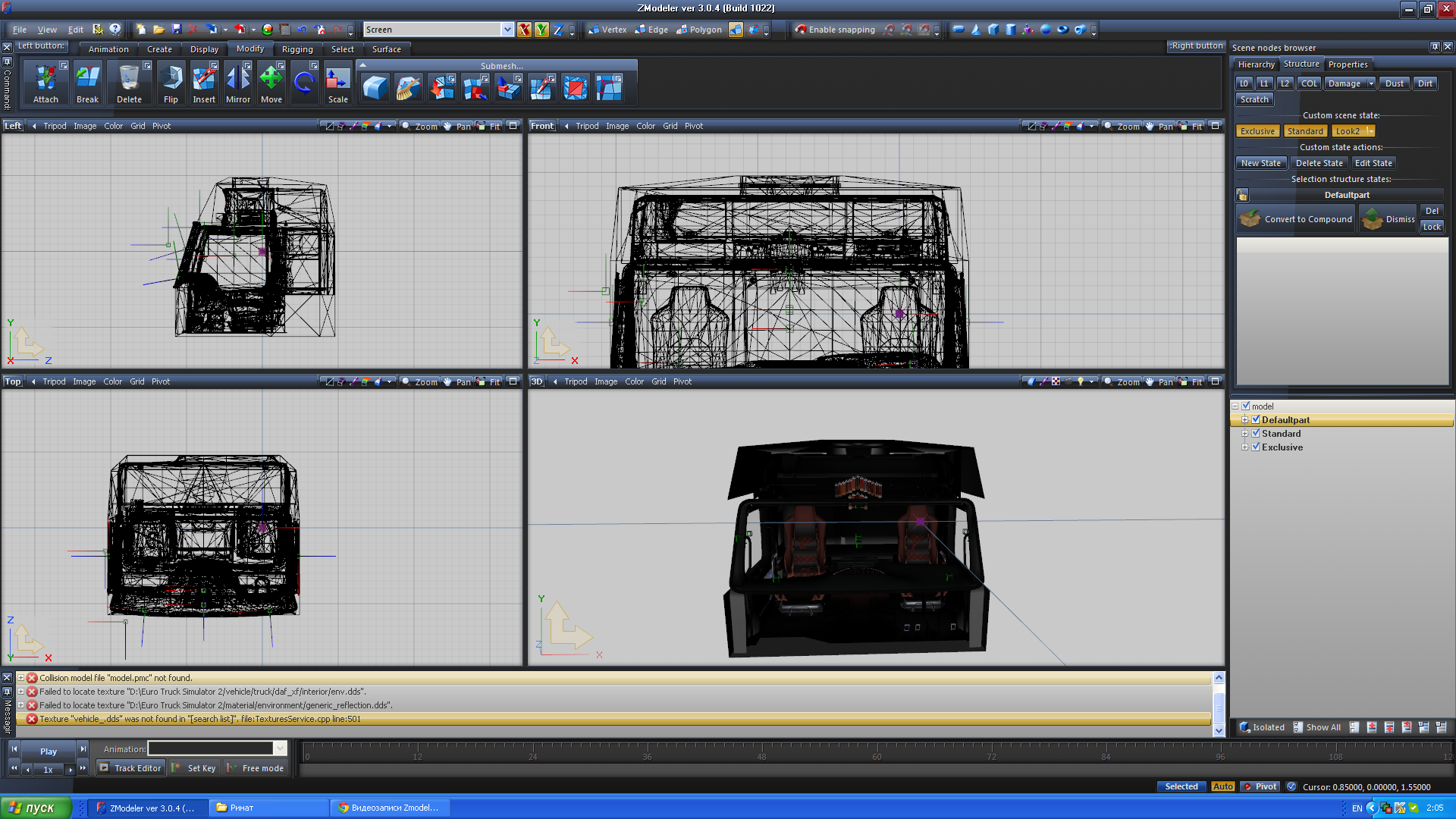Click Convert to Compound button
Screen dimensions: 1456x819
[x=1297, y=219]
